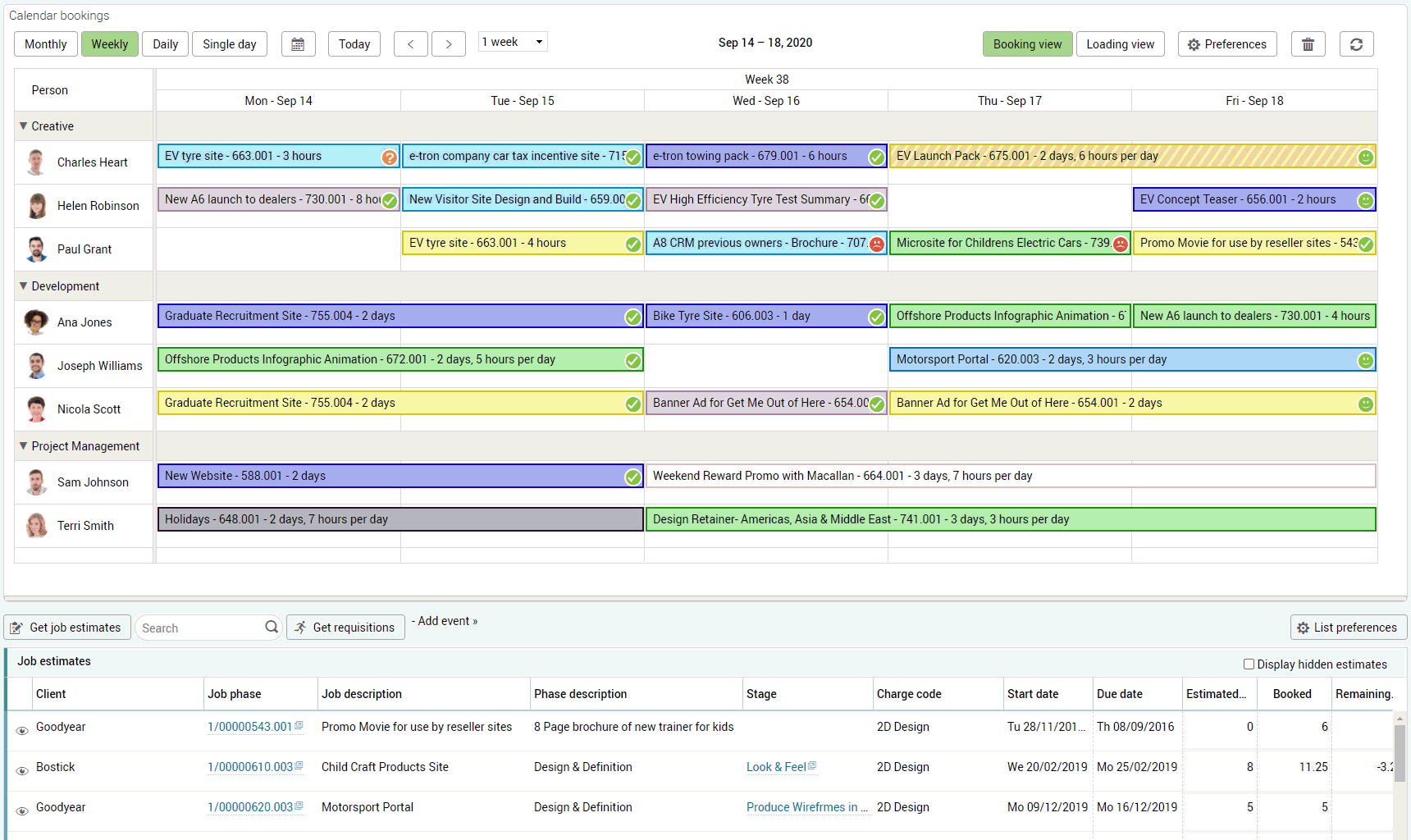Image resolution: width=1411 pixels, height=840 pixels.
Task: Click the Today button
Action: coord(354,43)
